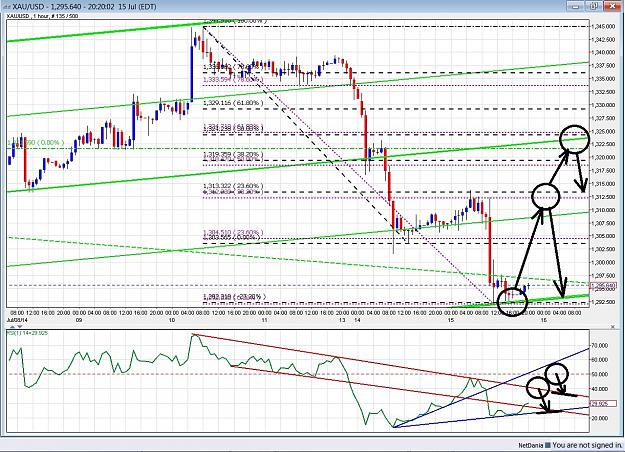
Task: Click the date label 10 on time axis
Action: point(172,320)
